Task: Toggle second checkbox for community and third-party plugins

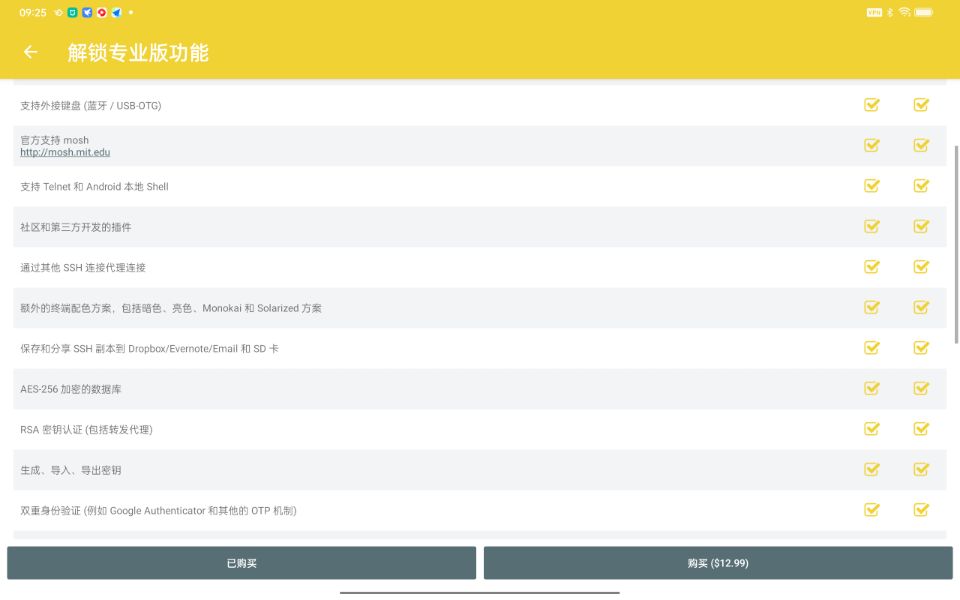Action: point(921,226)
